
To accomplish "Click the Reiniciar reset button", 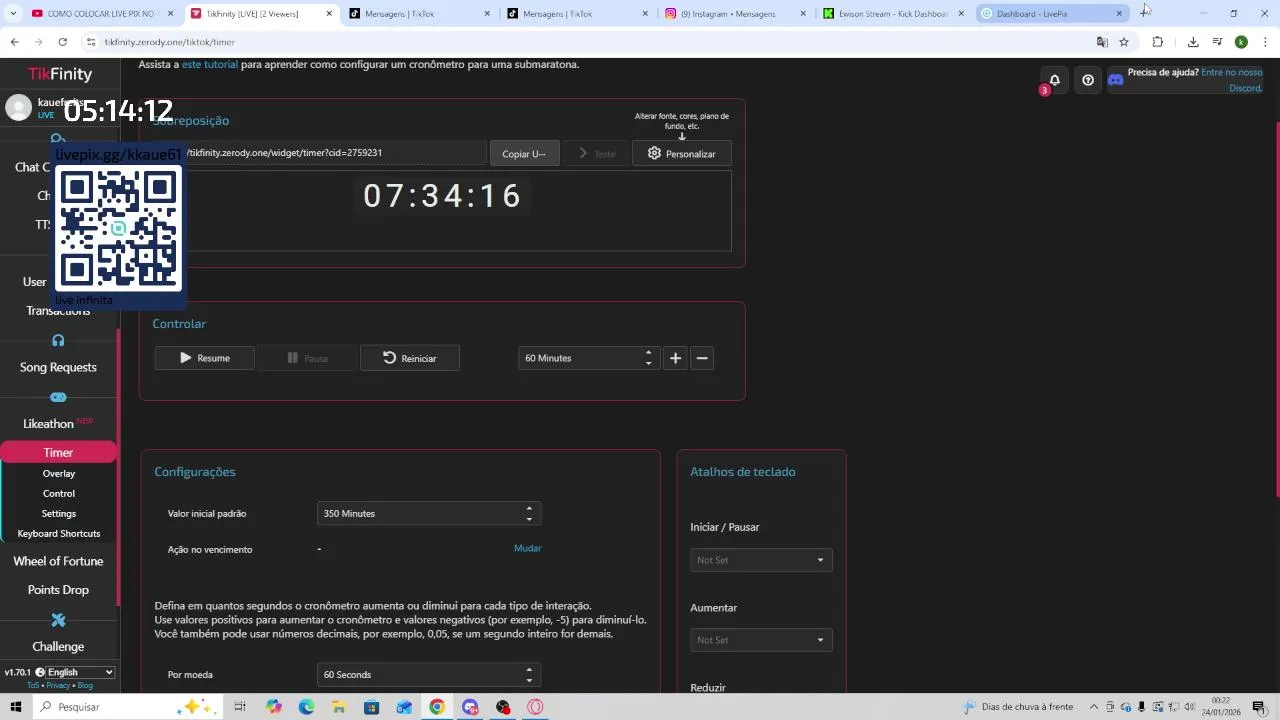I will (410, 358).
